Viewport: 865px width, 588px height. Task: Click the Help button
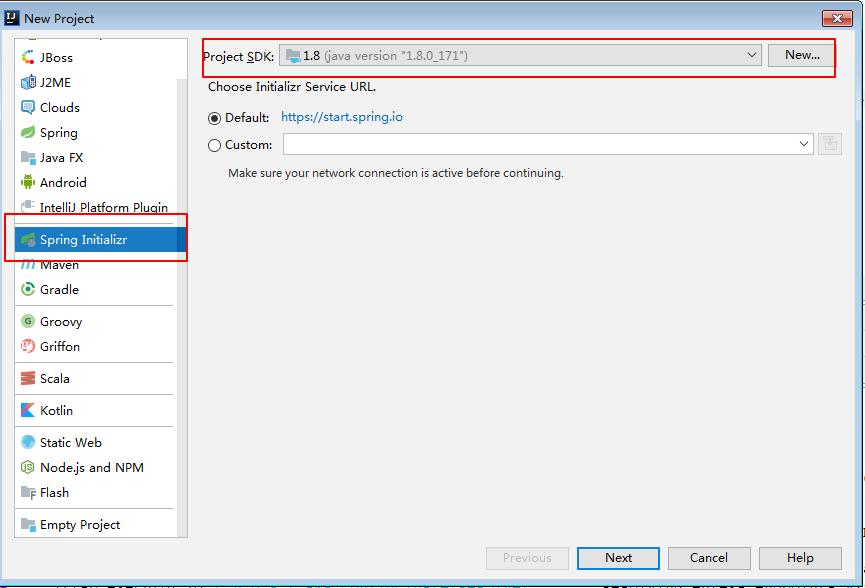[800, 558]
